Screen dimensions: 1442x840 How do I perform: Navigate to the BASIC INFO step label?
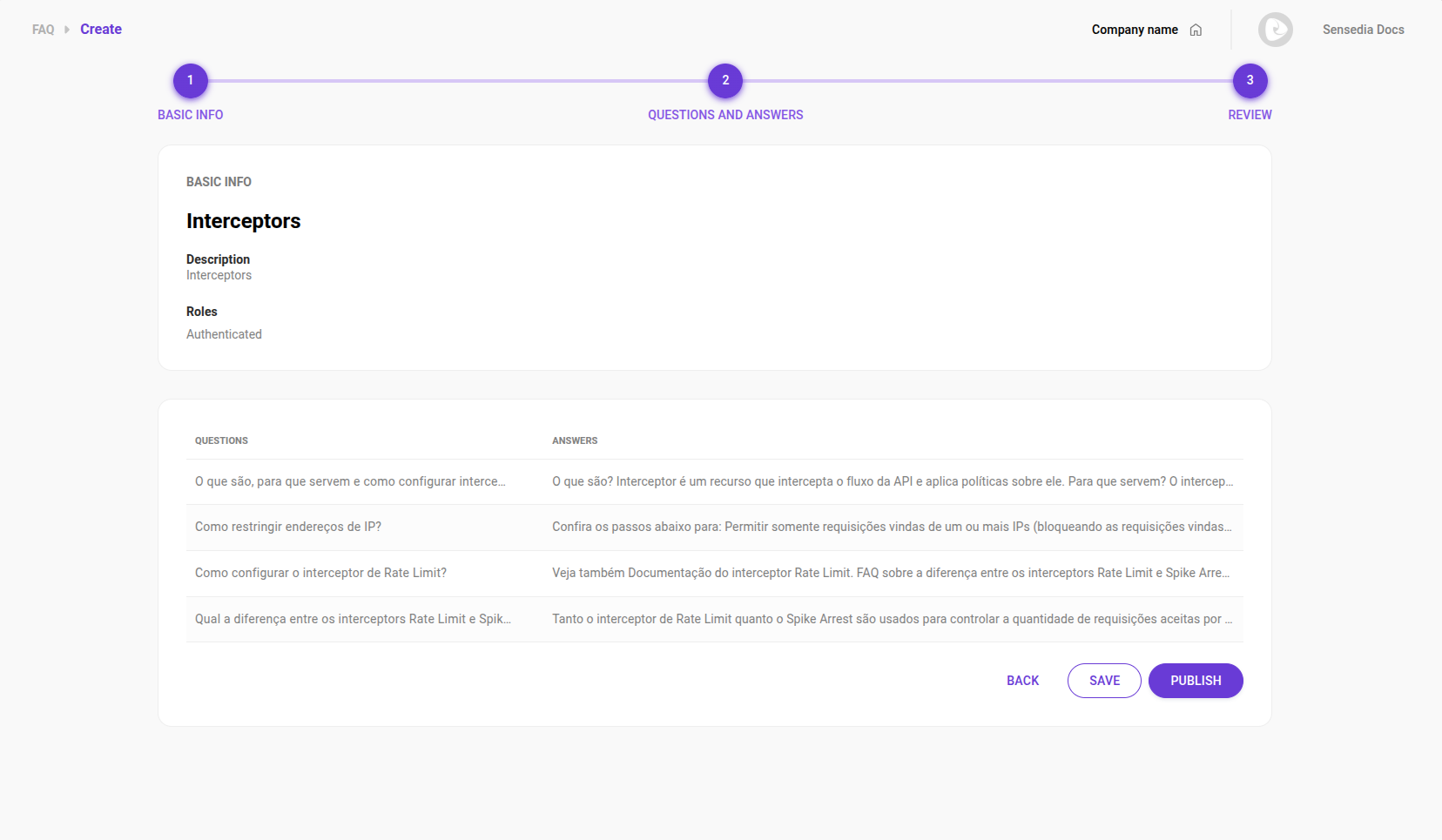point(190,114)
